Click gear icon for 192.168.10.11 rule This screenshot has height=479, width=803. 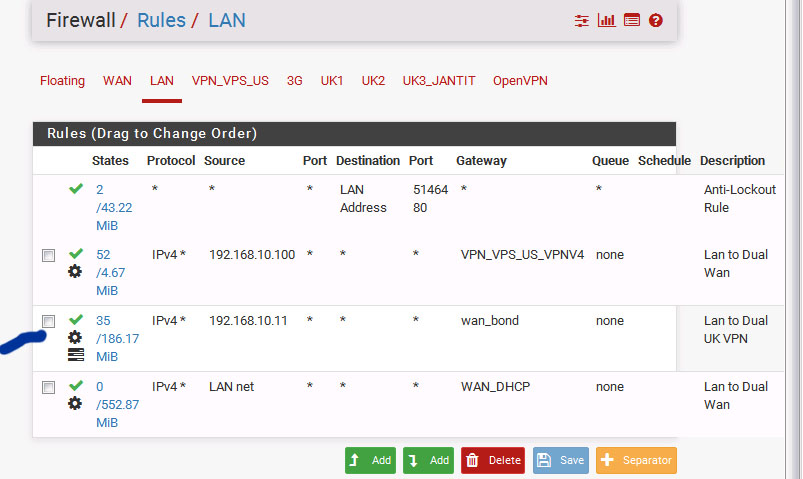(75, 338)
